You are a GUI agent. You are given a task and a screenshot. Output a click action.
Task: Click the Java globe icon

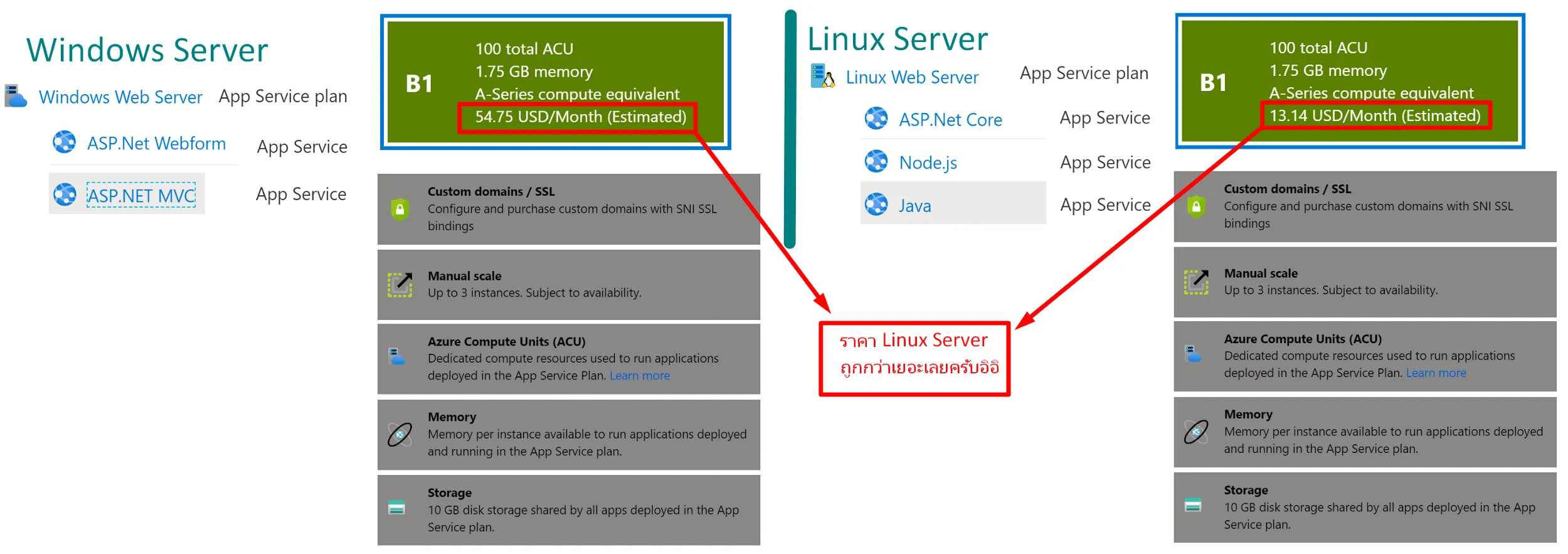[x=876, y=205]
